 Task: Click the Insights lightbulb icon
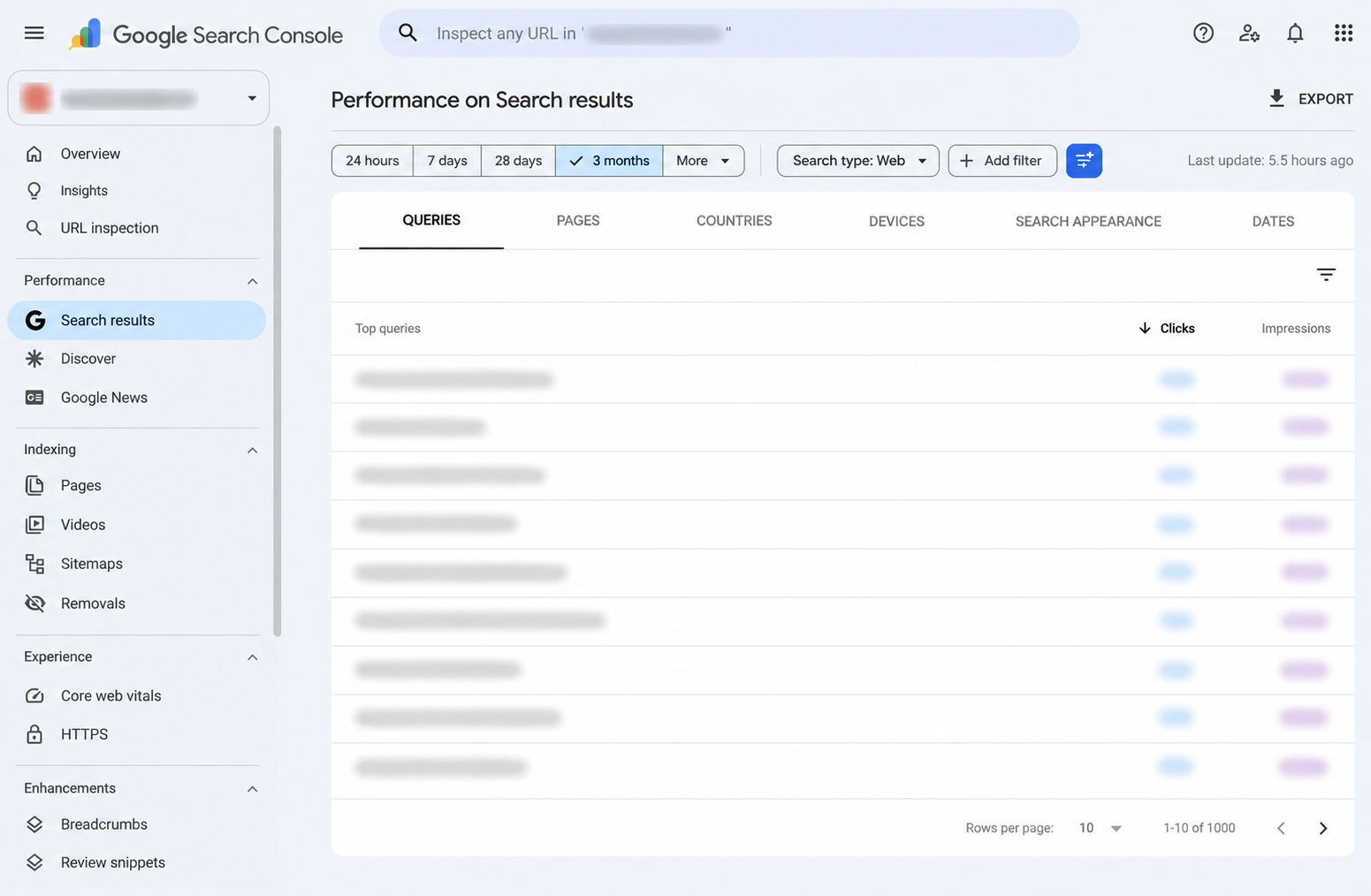[x=34, y=191]
